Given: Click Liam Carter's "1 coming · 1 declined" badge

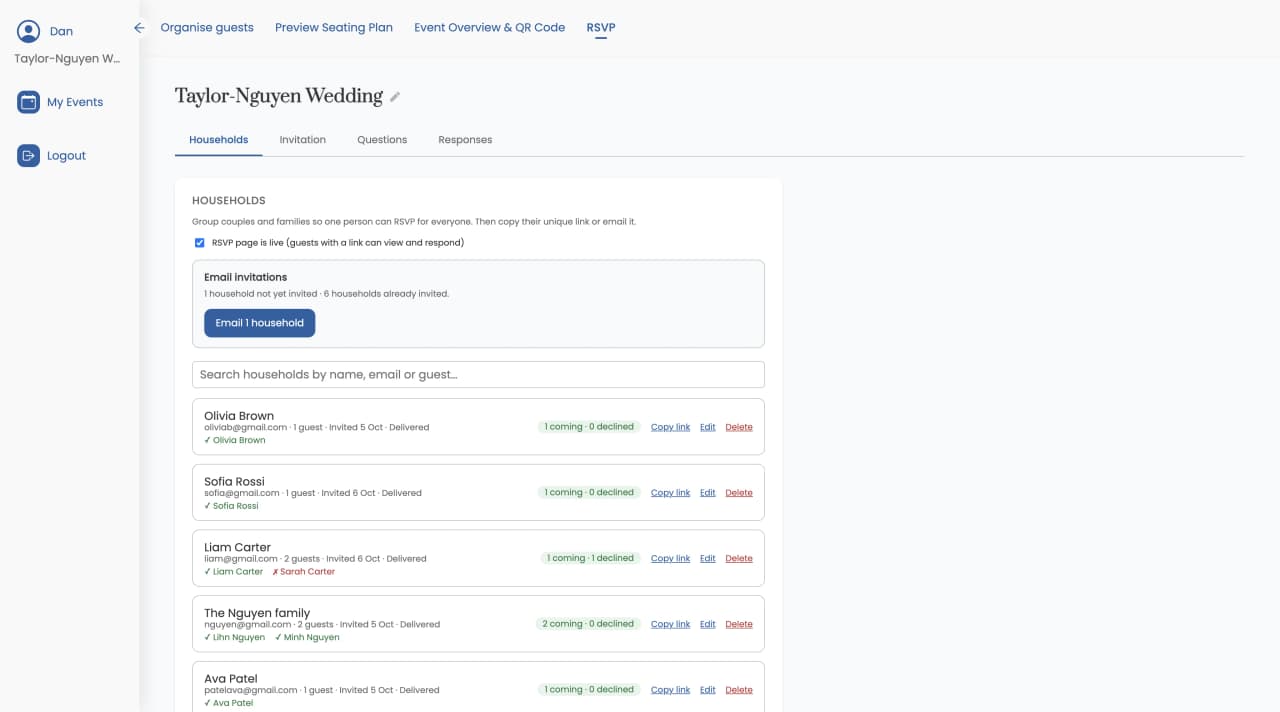Looking at the screenshot, I should (x=590, y=558).
